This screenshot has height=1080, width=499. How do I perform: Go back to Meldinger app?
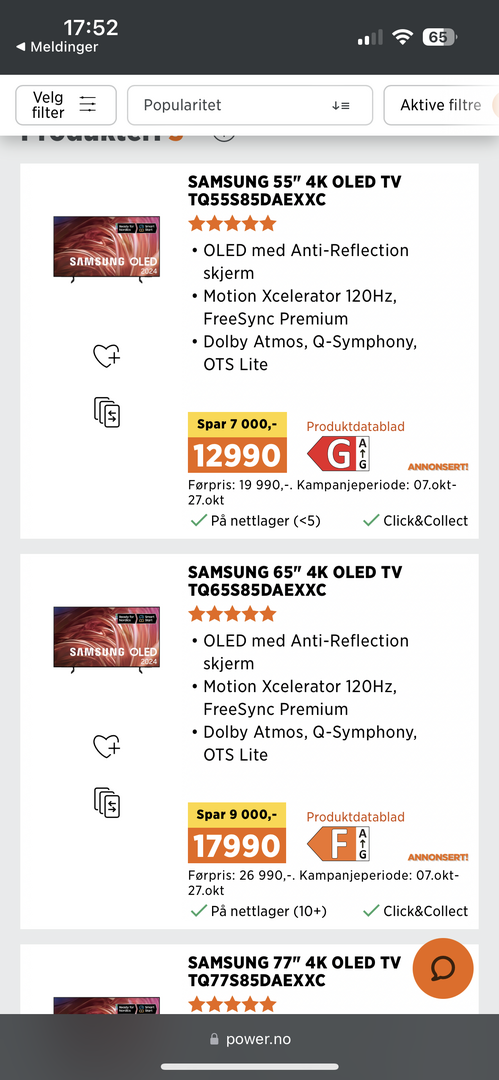57,48
